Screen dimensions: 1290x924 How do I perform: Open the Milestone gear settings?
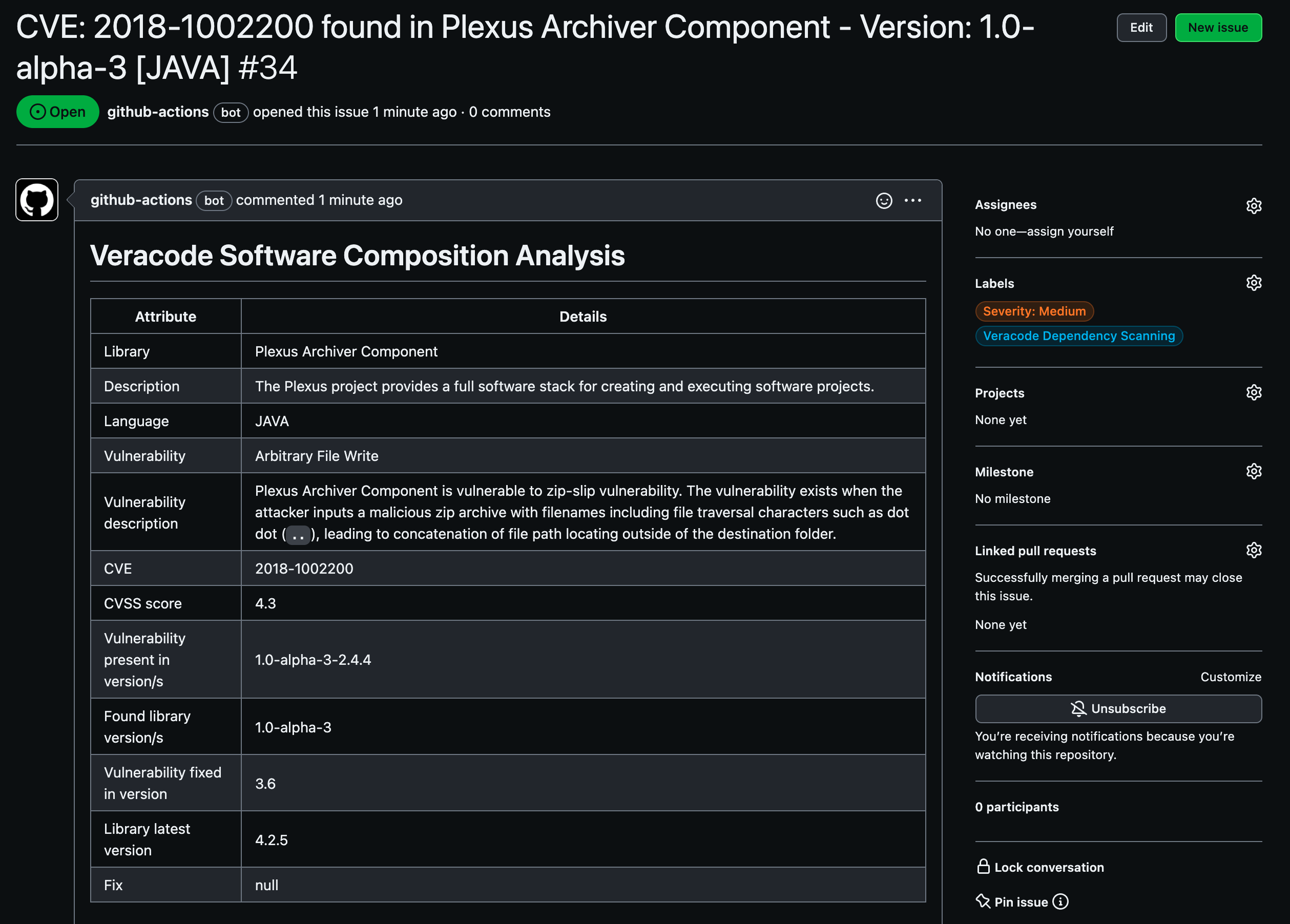[1254, 472]
